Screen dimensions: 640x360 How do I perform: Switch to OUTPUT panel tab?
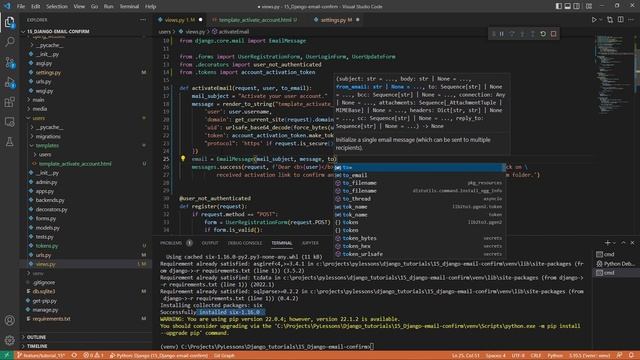(x=210, y=243)
